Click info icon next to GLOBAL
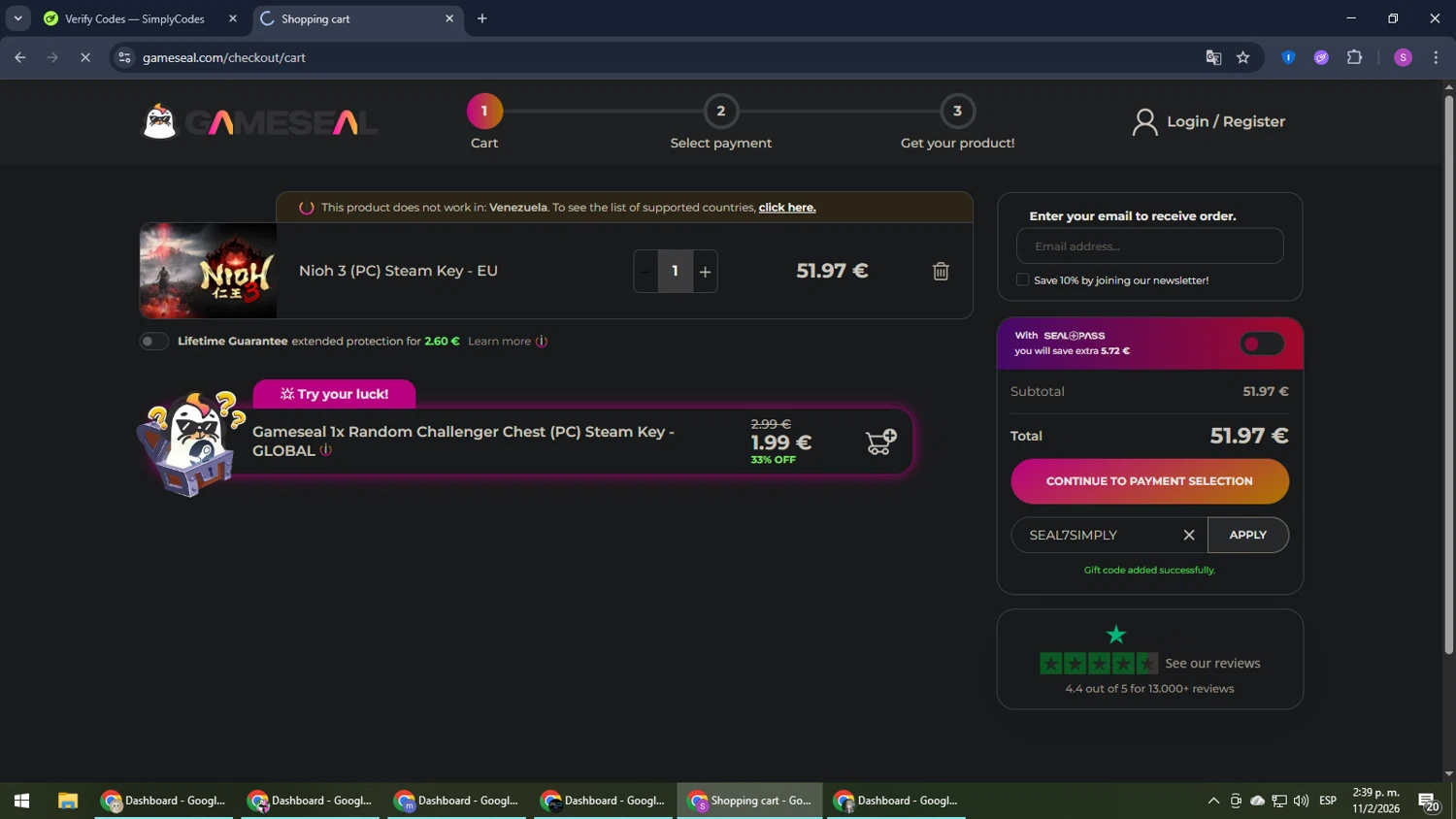Image resolution: width=1456 pixels, height=819 pixels. point(326,450)
